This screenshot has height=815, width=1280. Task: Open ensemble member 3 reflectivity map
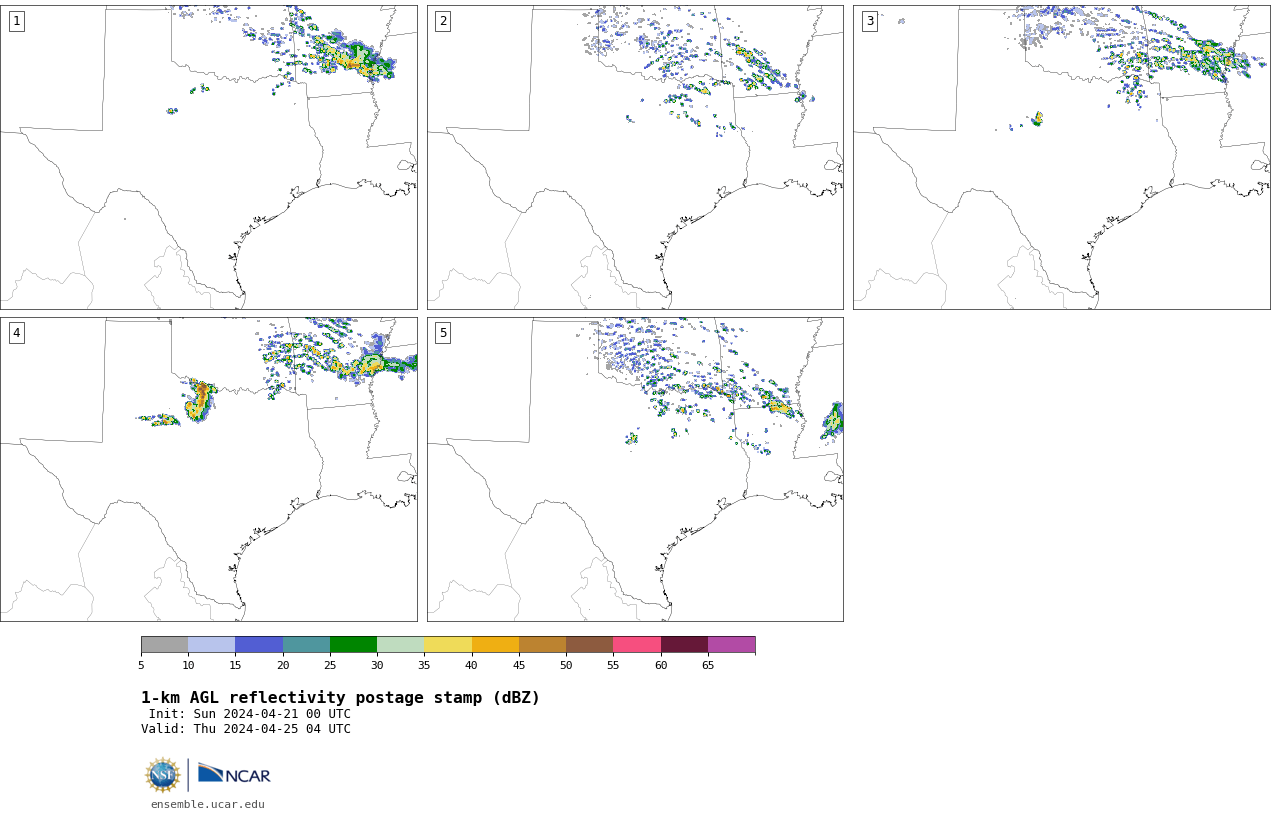click(1061, 157)
